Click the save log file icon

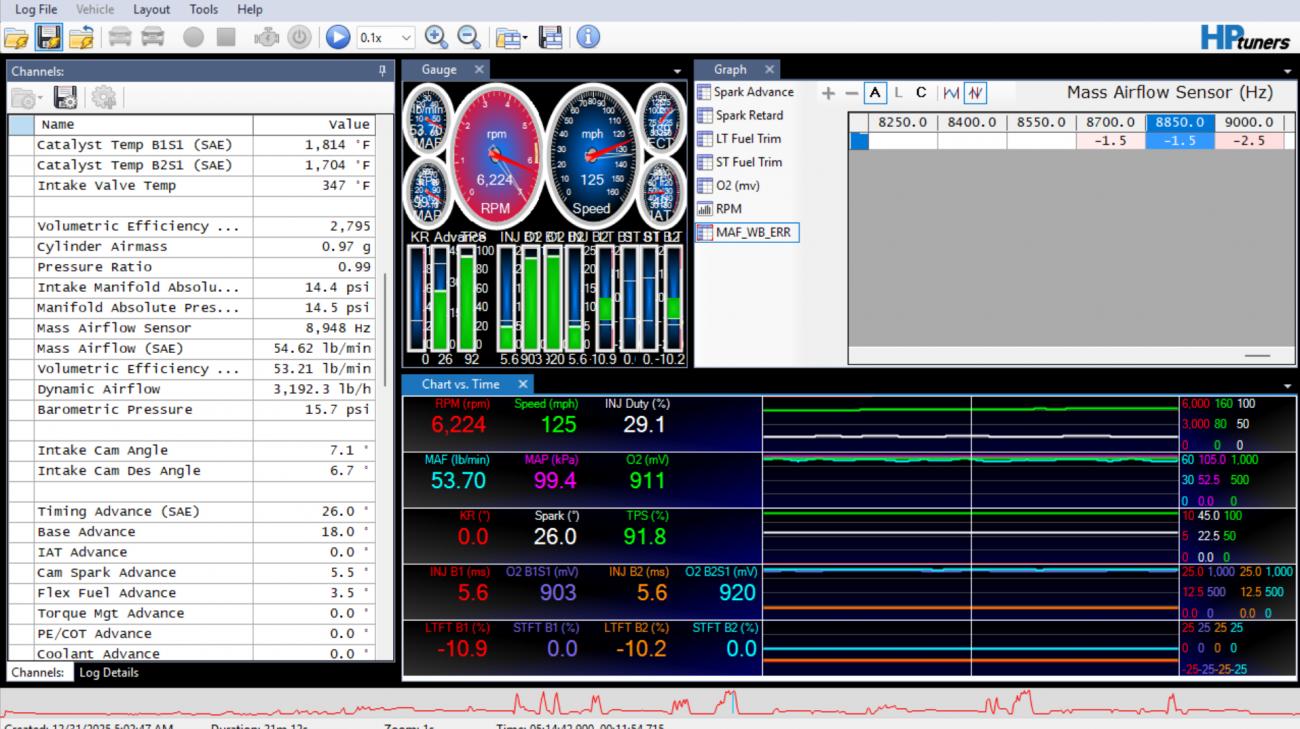pyautogui.click(x=49, y=38)
